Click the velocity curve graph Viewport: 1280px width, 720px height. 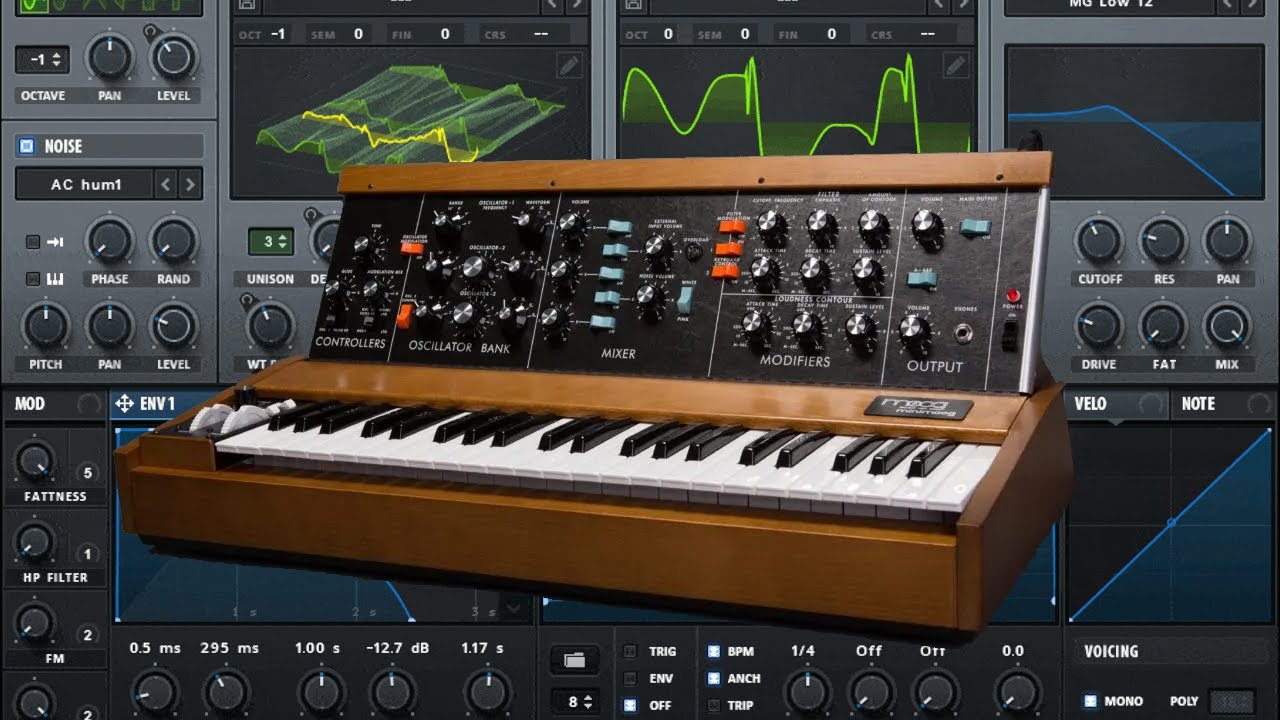coord(1170,523)
